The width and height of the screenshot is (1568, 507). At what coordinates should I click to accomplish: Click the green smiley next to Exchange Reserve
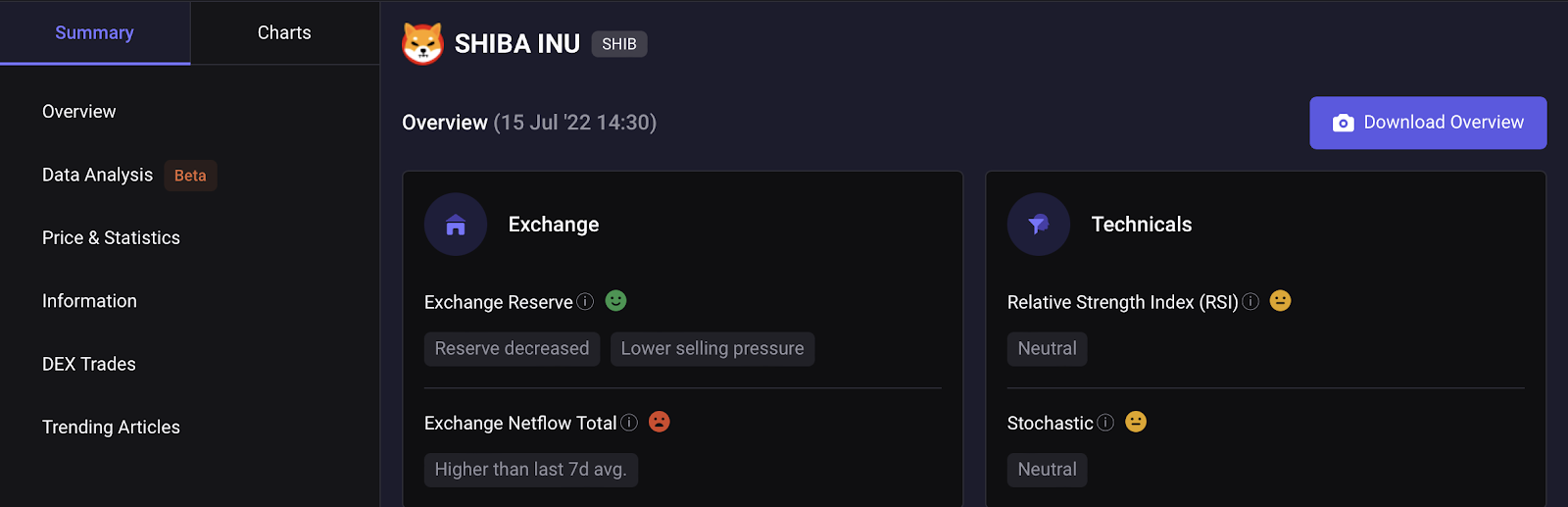[615, 301]
